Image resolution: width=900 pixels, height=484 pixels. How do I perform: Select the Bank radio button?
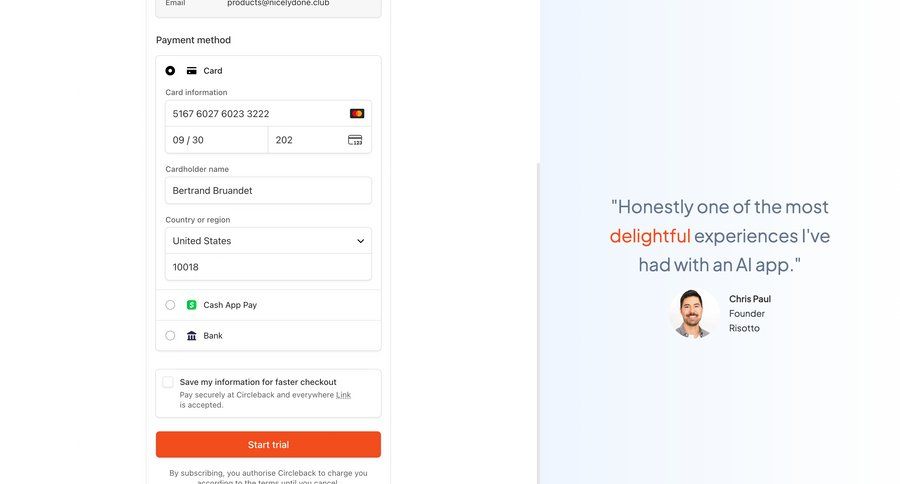[170, 336]
